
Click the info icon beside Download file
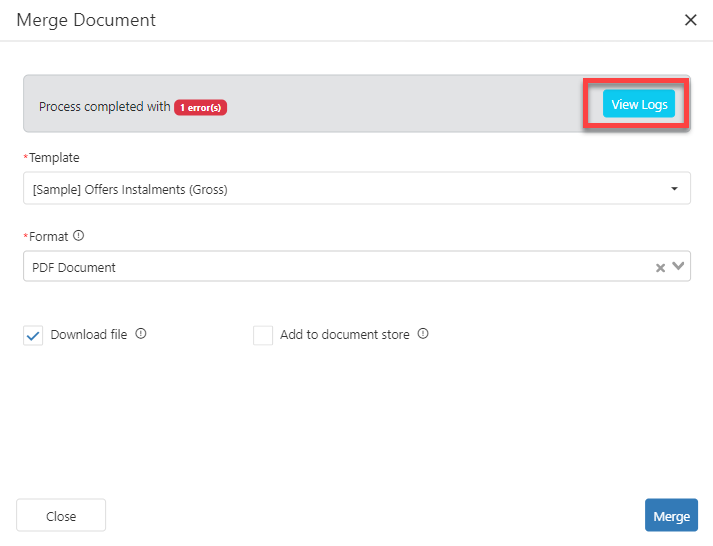point(141,335)
